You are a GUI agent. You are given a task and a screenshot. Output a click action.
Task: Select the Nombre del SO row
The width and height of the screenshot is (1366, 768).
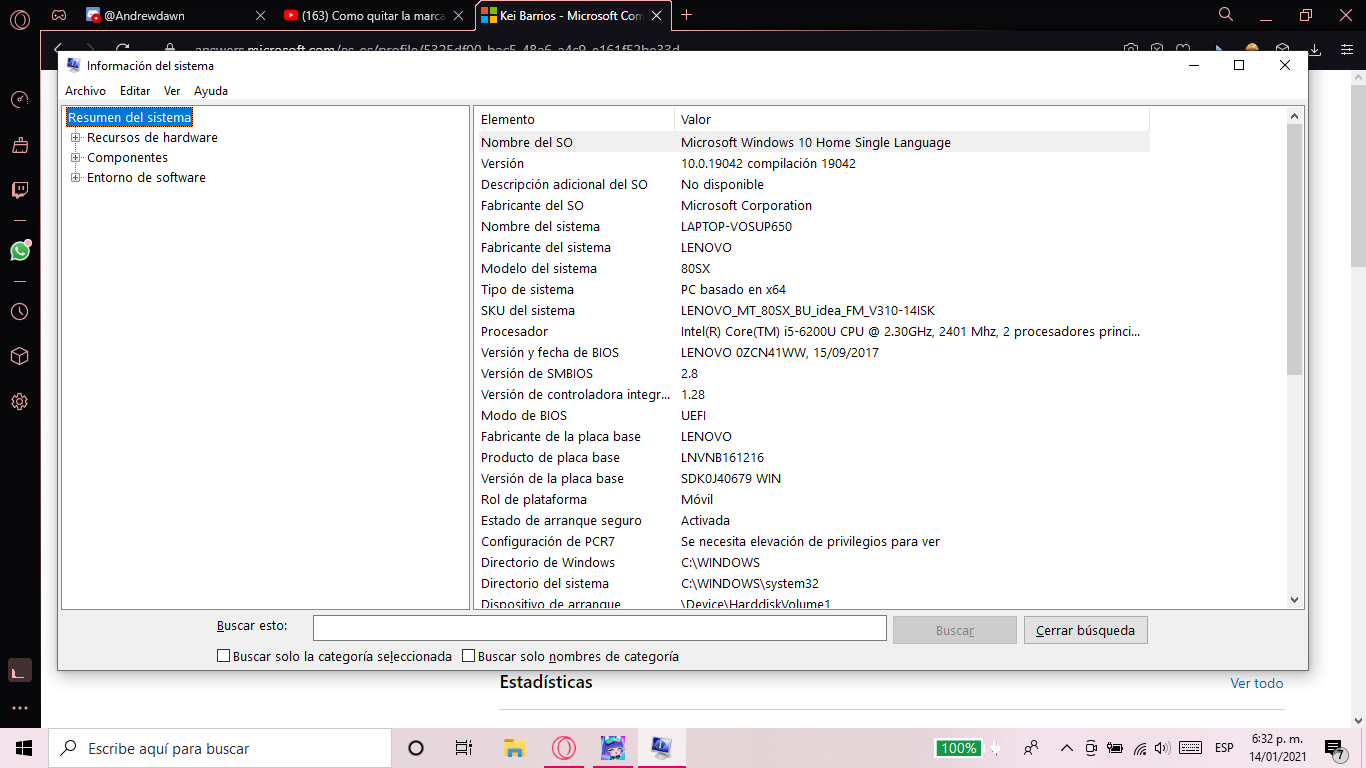click(x=814, y=142)
